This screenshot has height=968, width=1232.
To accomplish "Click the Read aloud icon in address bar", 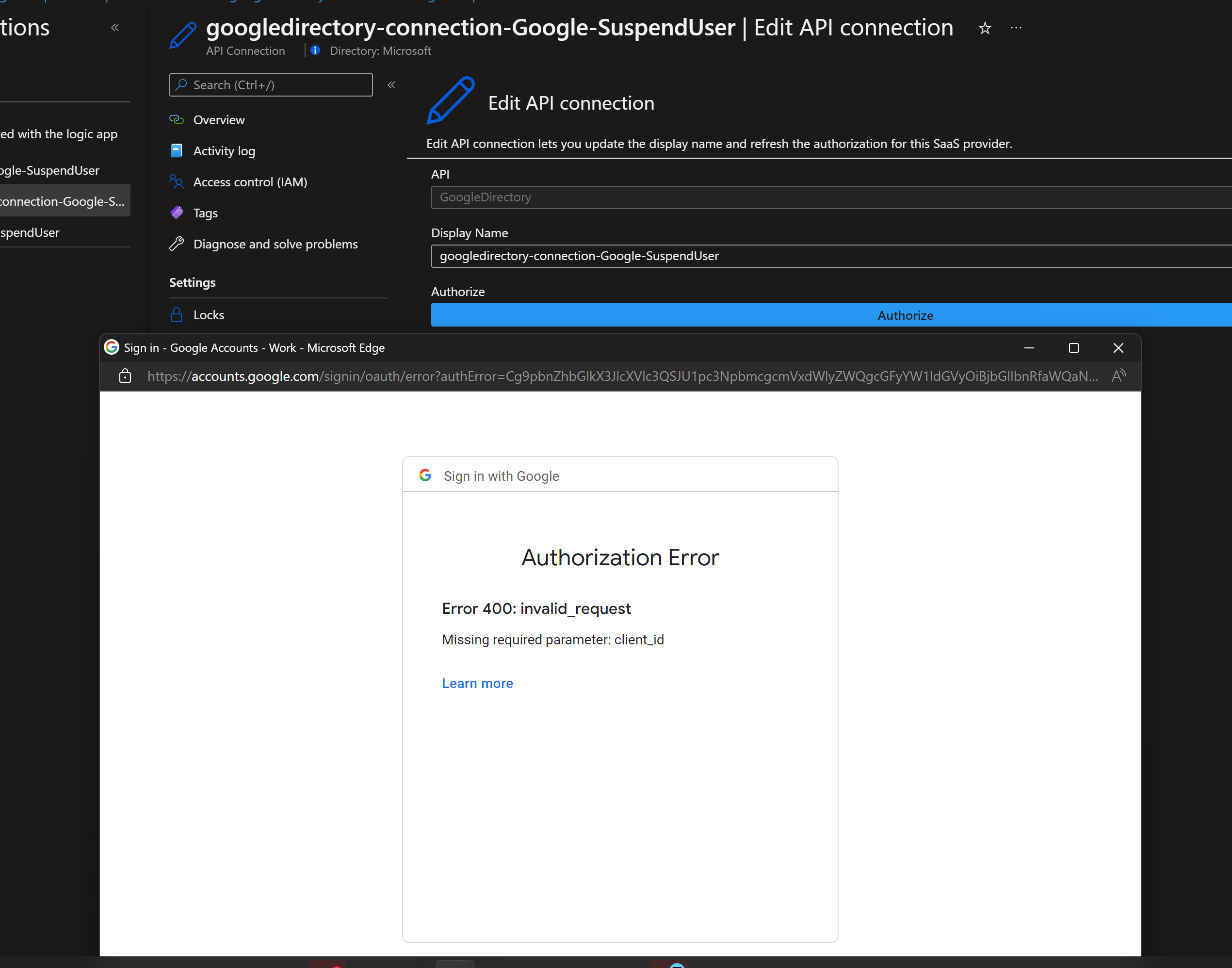I will click(1118, 376).
